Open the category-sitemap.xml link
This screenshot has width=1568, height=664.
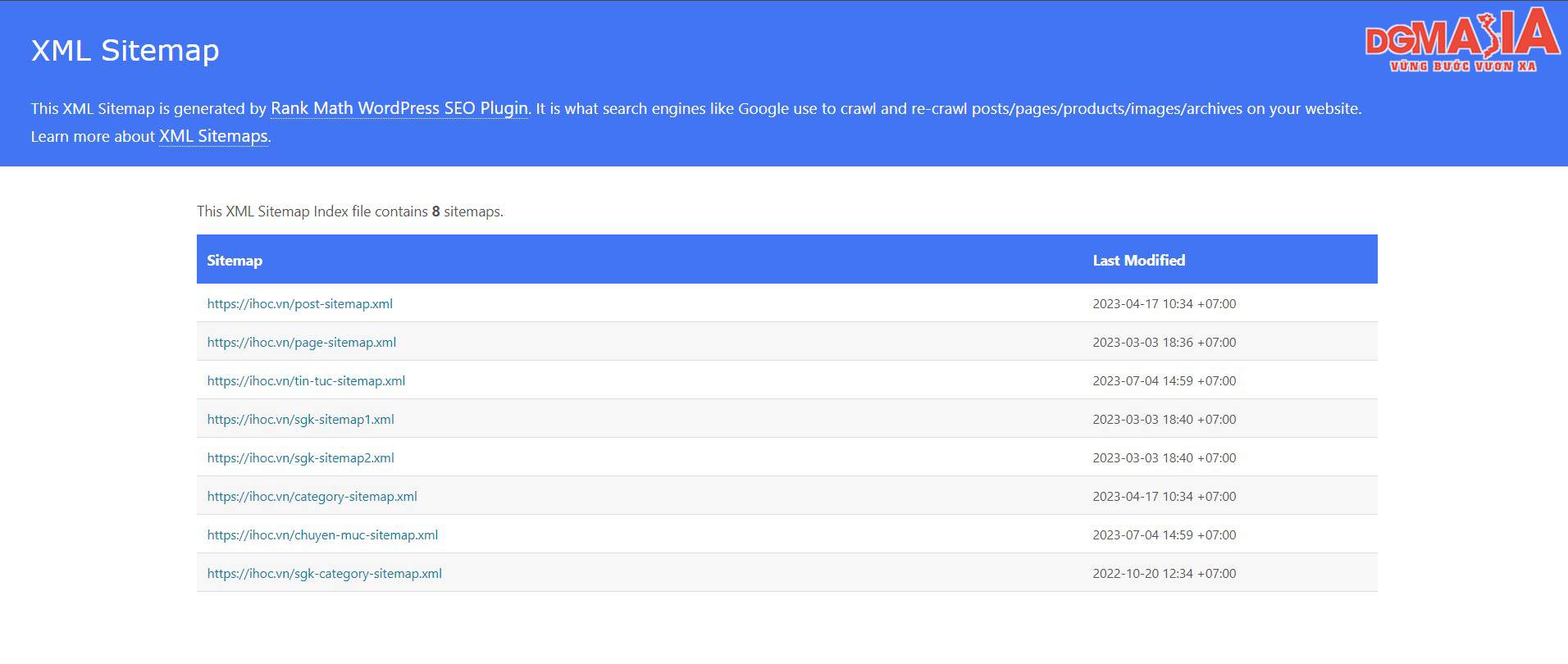pos(312,496)
